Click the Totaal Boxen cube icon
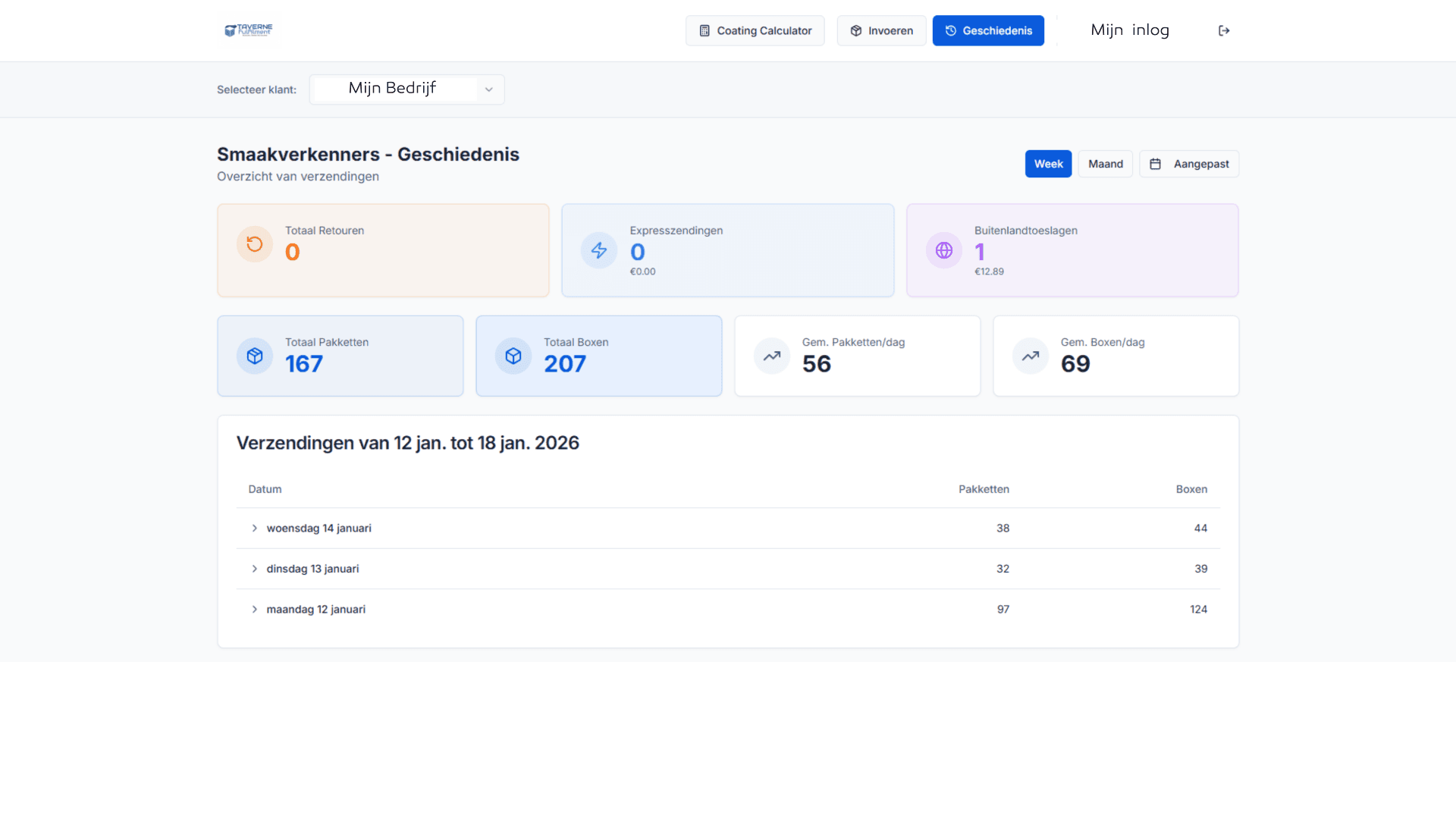The width and height of the screenshot is (1456, 819). tap(513, 356)
